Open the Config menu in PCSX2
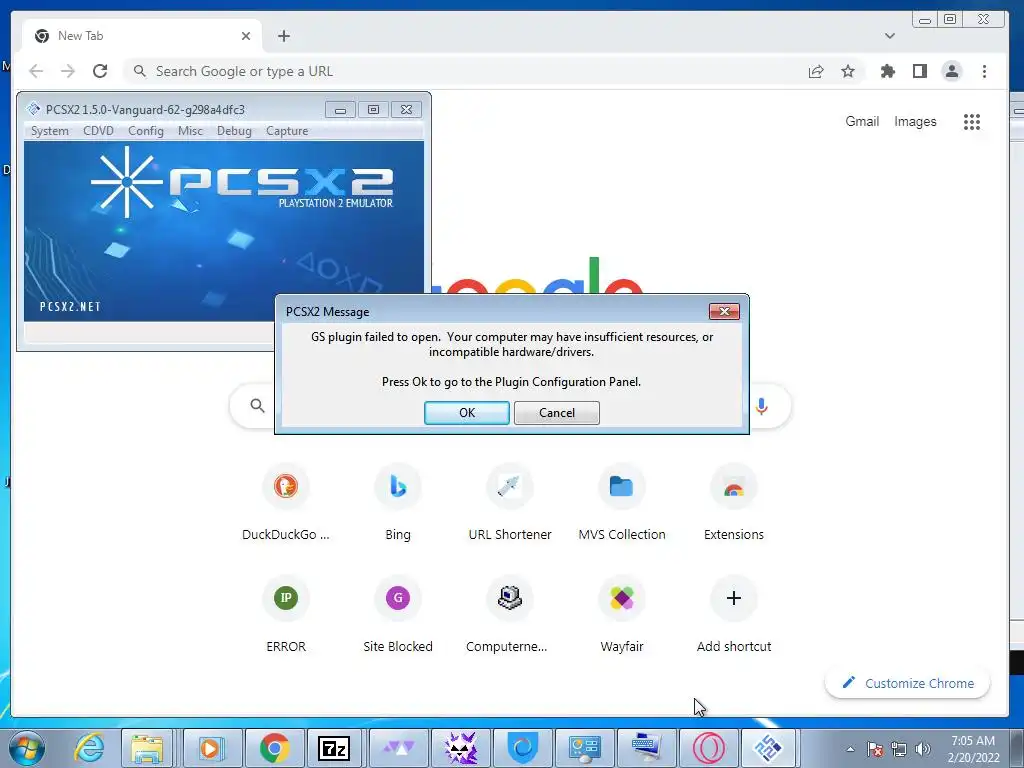 [x=146, y=131]
